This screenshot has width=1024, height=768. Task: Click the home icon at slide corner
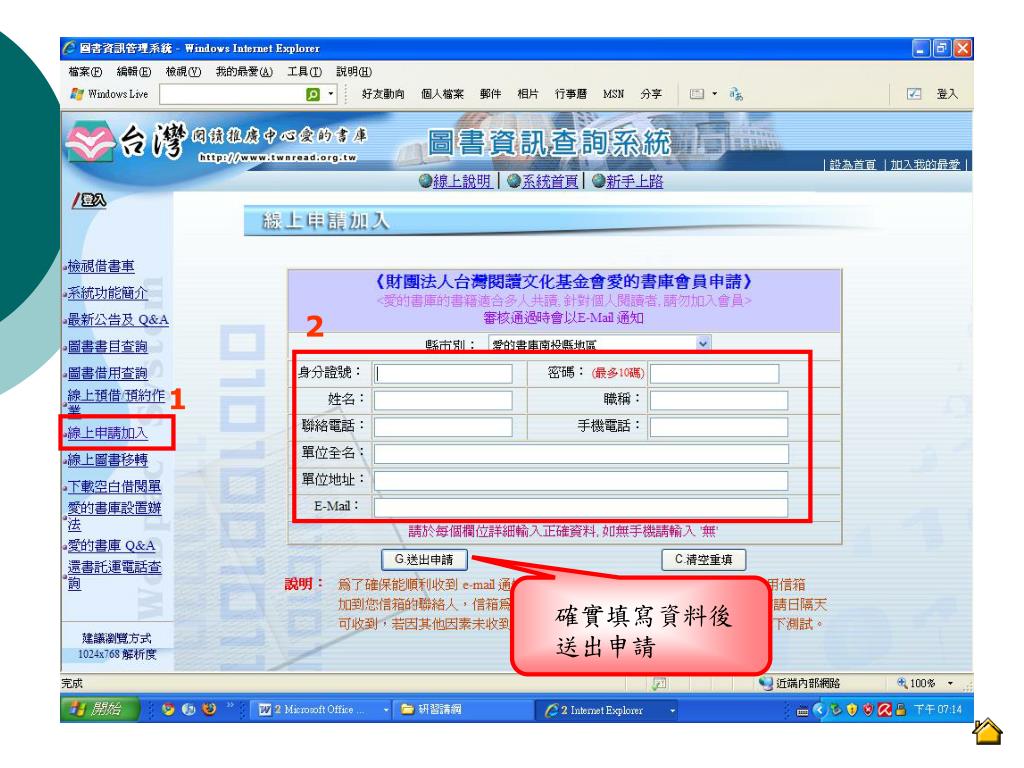coord(987,731)
